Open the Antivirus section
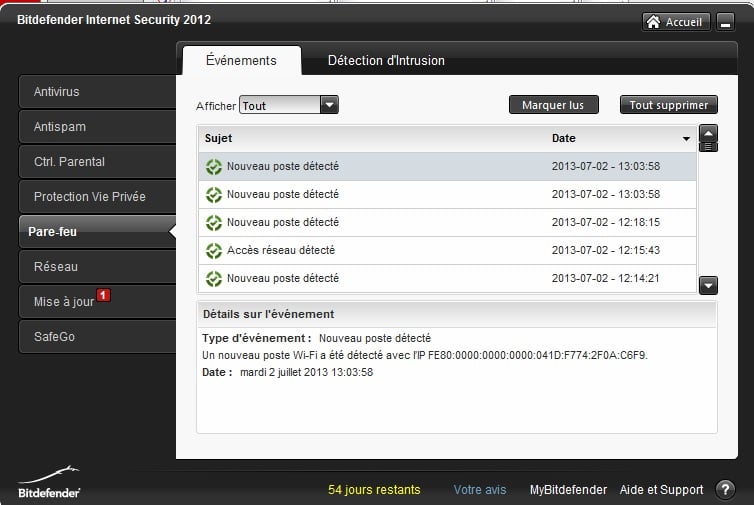Viewport: 754px width, 505px height. coord(97,91)
